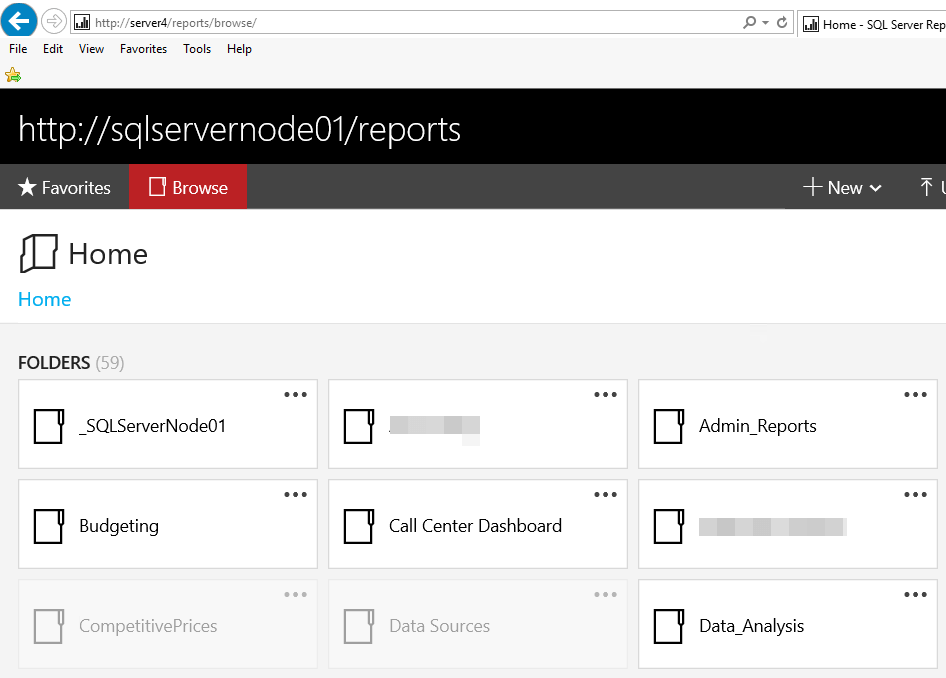Click the search magnifier in address bar
946x678 pixels.
(749, 23)
